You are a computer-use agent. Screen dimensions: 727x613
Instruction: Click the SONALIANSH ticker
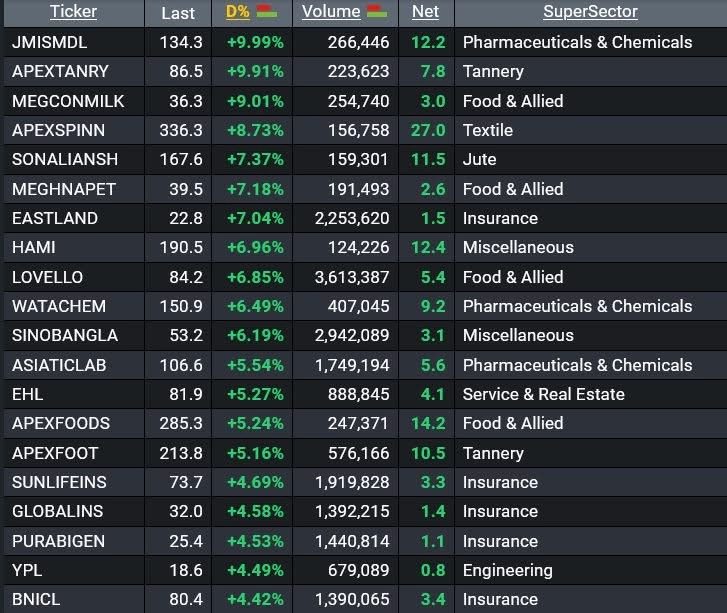click(x=64, y=159)
